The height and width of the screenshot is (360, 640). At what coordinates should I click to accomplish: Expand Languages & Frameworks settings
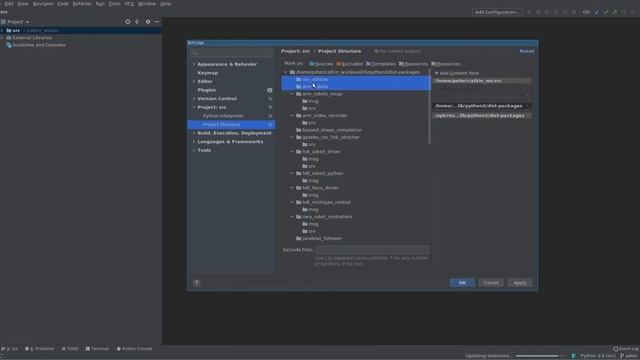pos(194,142)
